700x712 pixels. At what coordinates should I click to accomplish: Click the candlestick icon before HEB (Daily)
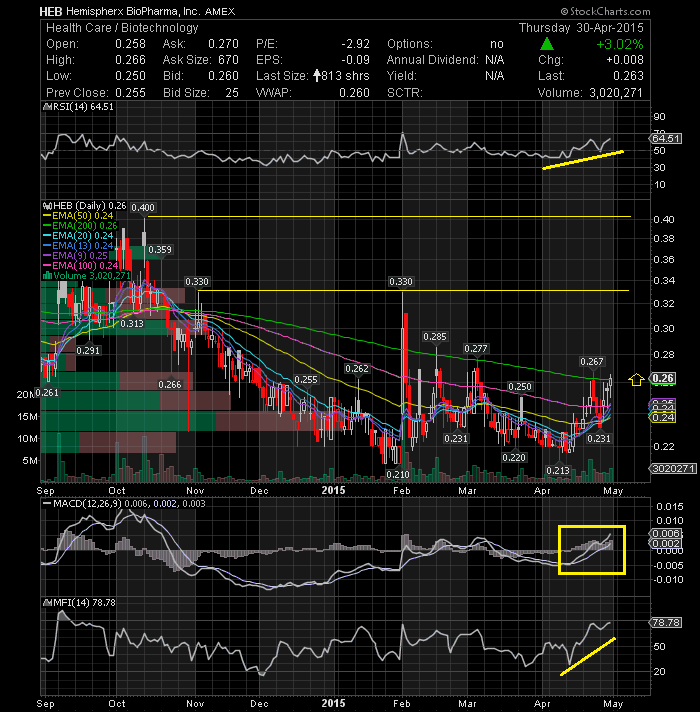coord(47,206)
